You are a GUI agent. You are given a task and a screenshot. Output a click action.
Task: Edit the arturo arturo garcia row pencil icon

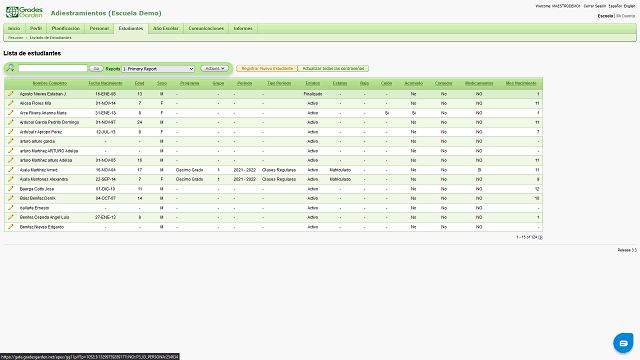click(11, 141)
